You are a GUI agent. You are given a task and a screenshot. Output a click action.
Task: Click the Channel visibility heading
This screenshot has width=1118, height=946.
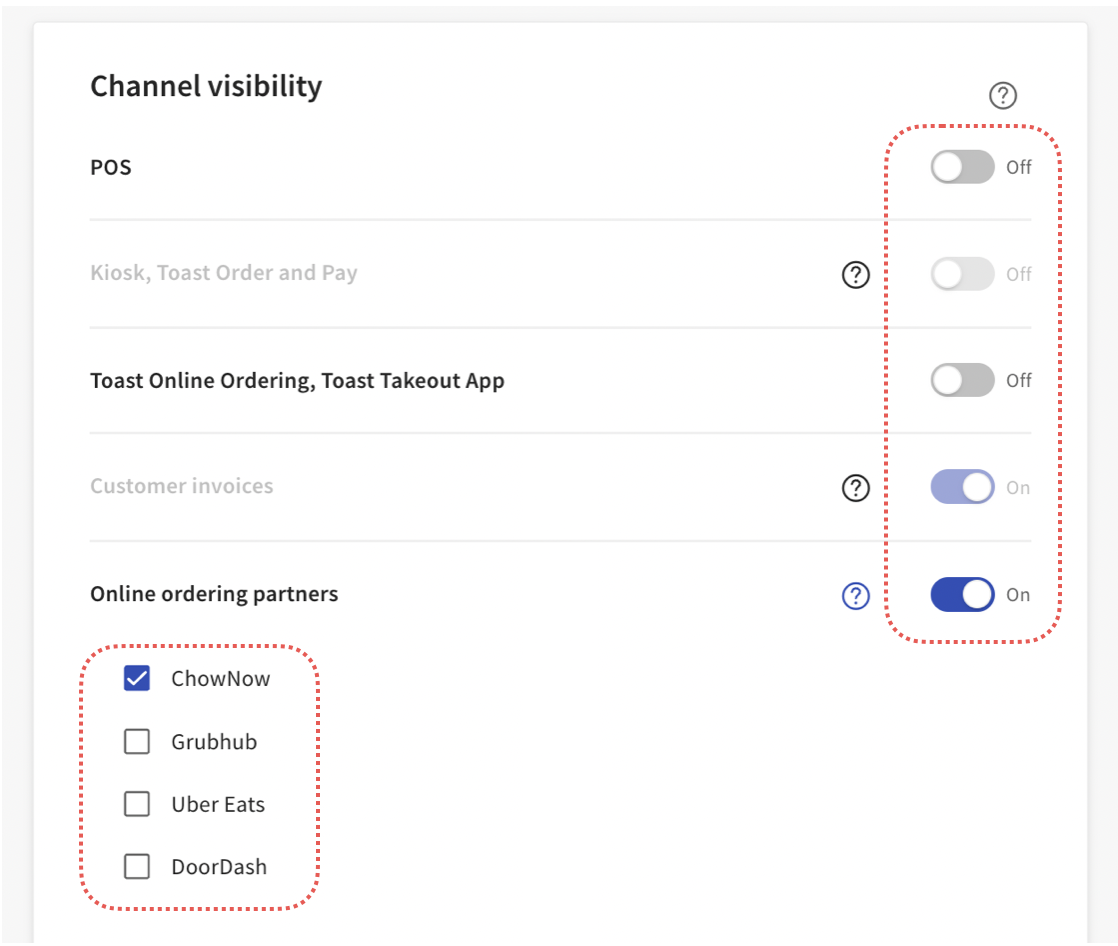(206, 86)
